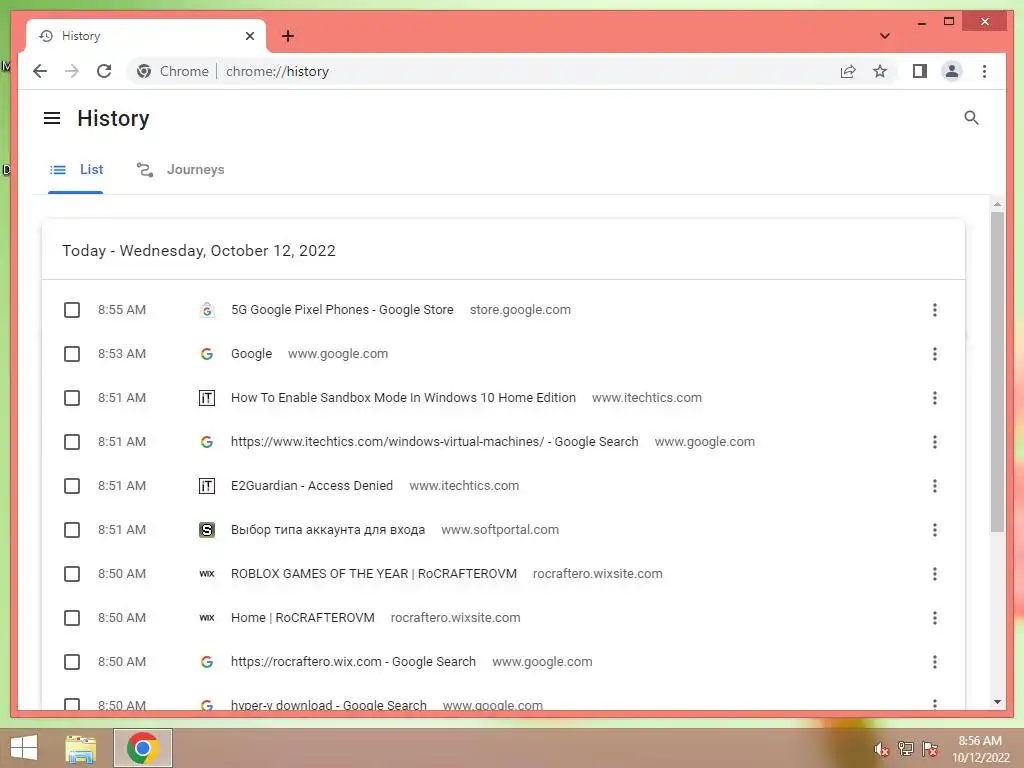Screen dimensions: 1024x768
Task: Open the Action Center flag tray icon
Action: 930,749
